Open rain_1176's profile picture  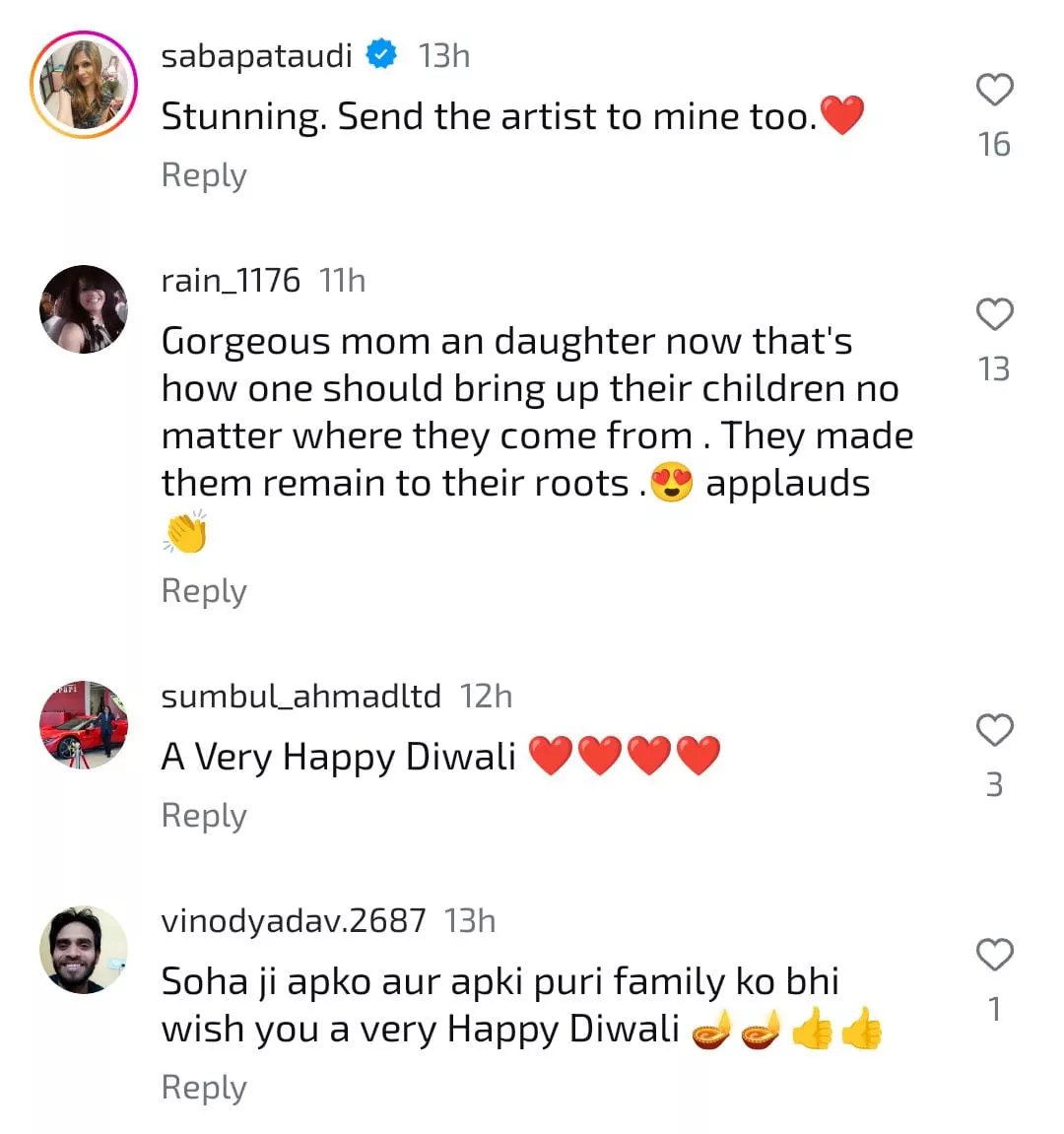click(x=84, y=309)
